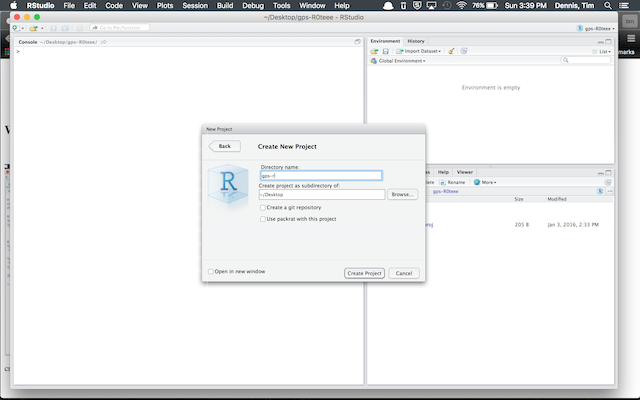Click the Directory name text field
The image size is (640, 400).
321,176
